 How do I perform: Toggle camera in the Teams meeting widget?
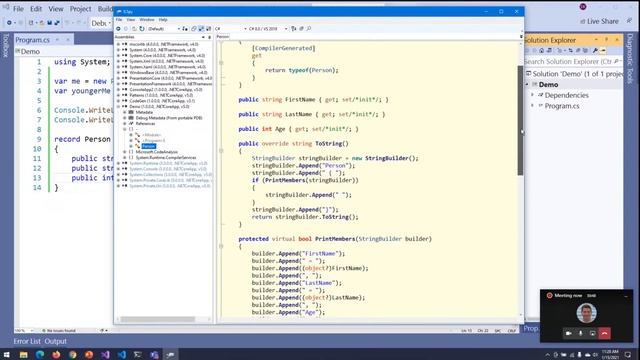(568, 333)
